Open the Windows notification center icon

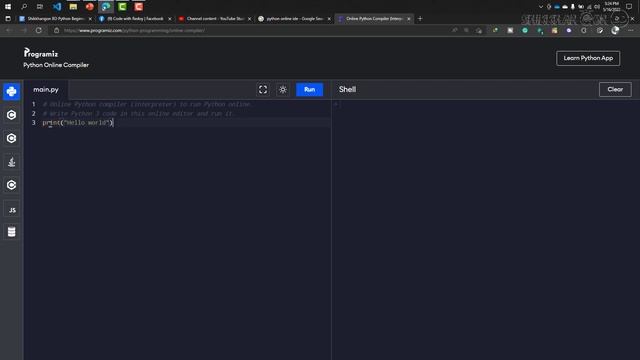click(x=629, y=7)
